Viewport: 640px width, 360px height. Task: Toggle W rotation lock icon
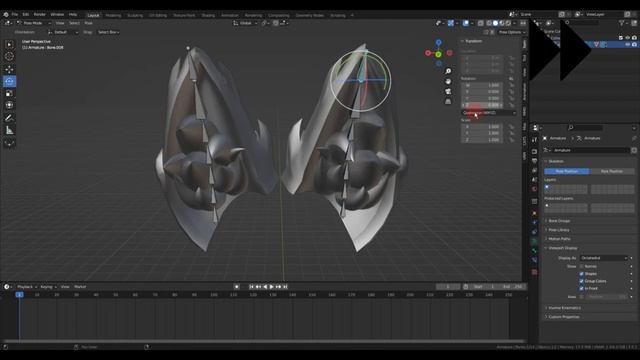511,85
